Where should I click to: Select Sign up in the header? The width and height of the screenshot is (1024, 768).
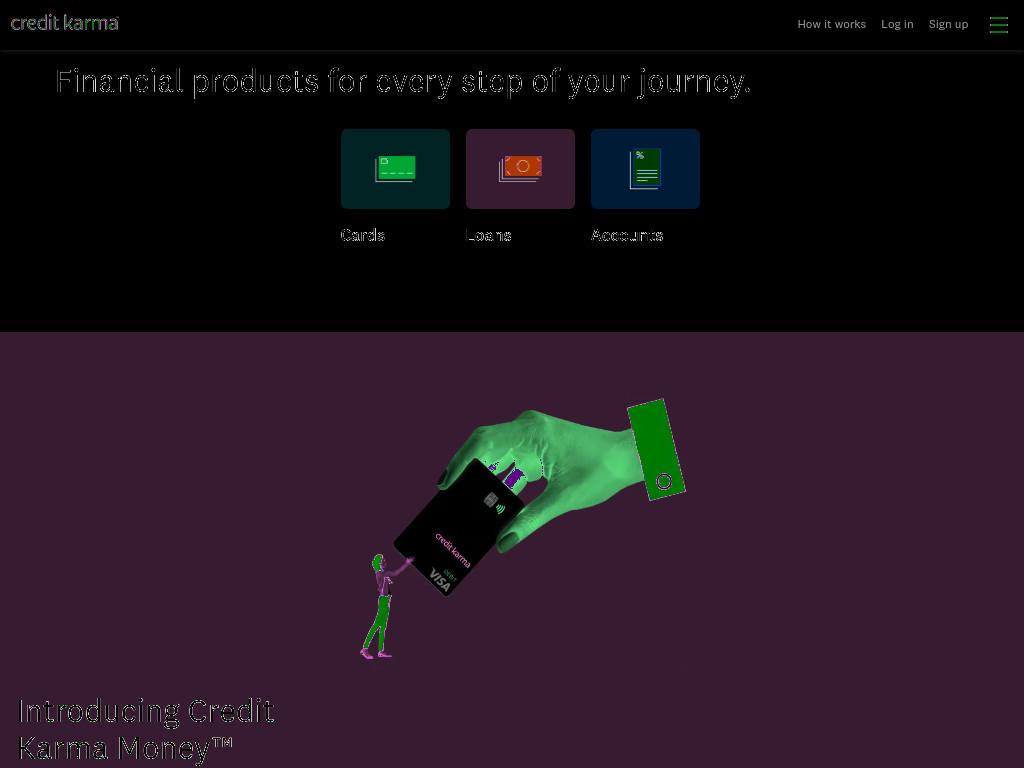pyautogui.click(x=948, y=24)
